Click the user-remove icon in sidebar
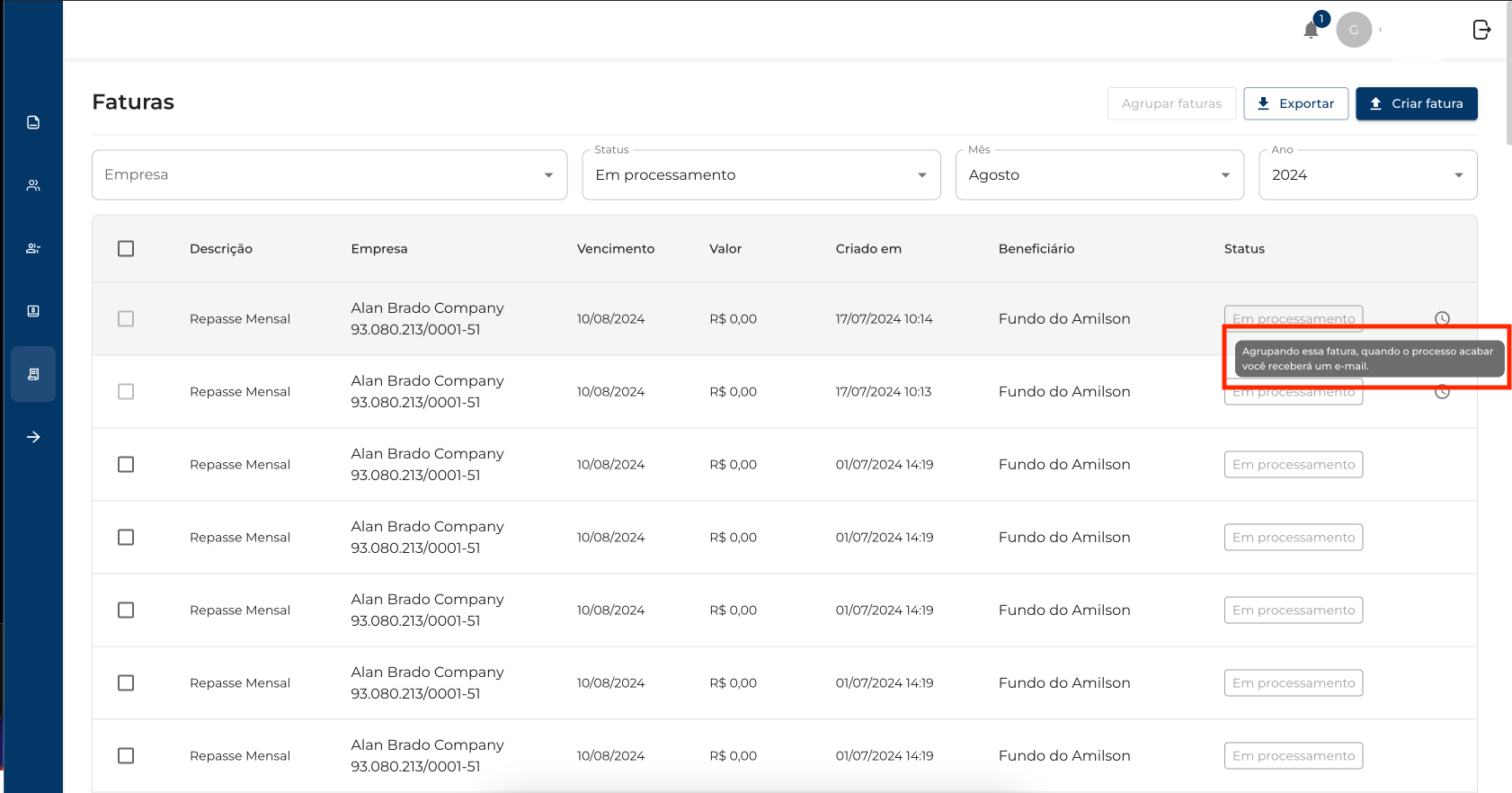This screenshot has height=793, width=1512. 33,248
